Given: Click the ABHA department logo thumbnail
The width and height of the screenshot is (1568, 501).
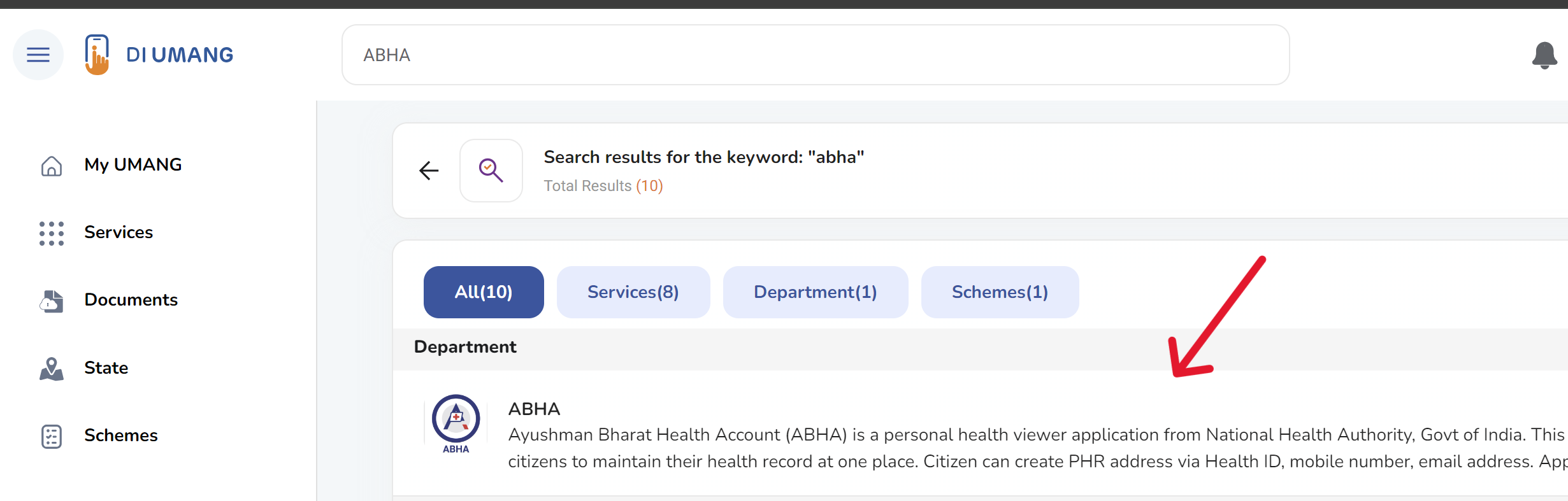Looking at the screenshot, I should click(455, 423).
